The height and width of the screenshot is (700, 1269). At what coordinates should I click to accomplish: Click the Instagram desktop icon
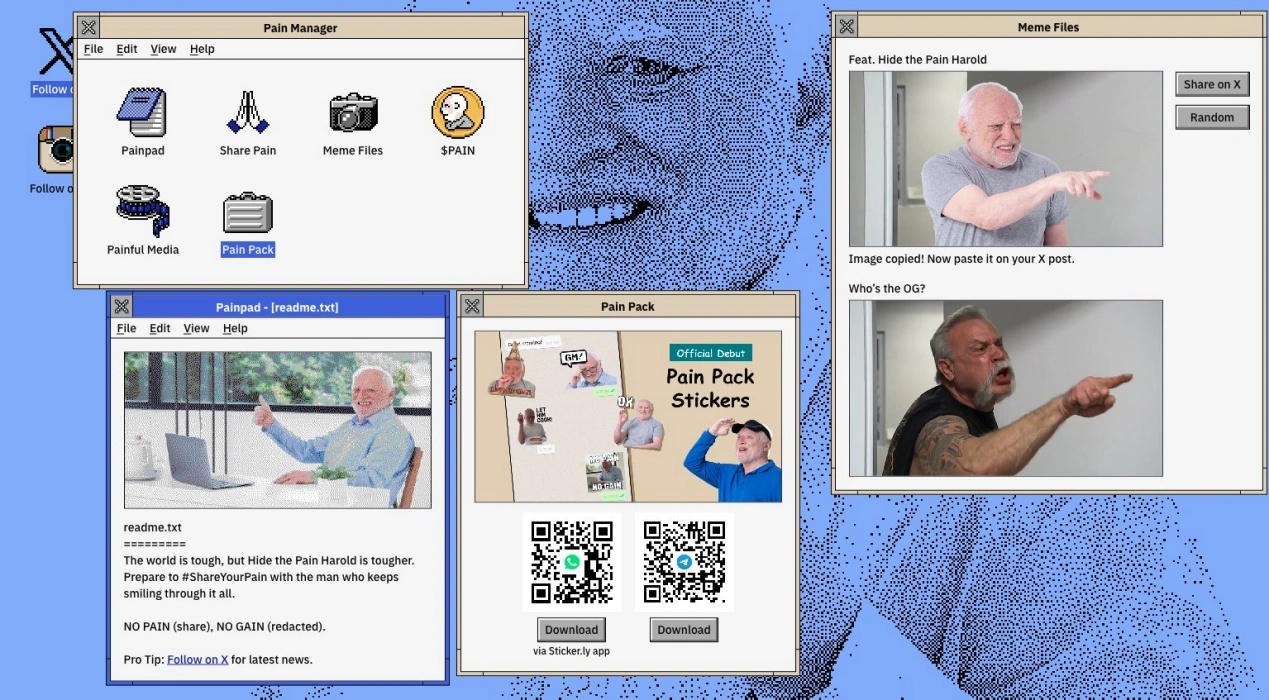[56, 151]
